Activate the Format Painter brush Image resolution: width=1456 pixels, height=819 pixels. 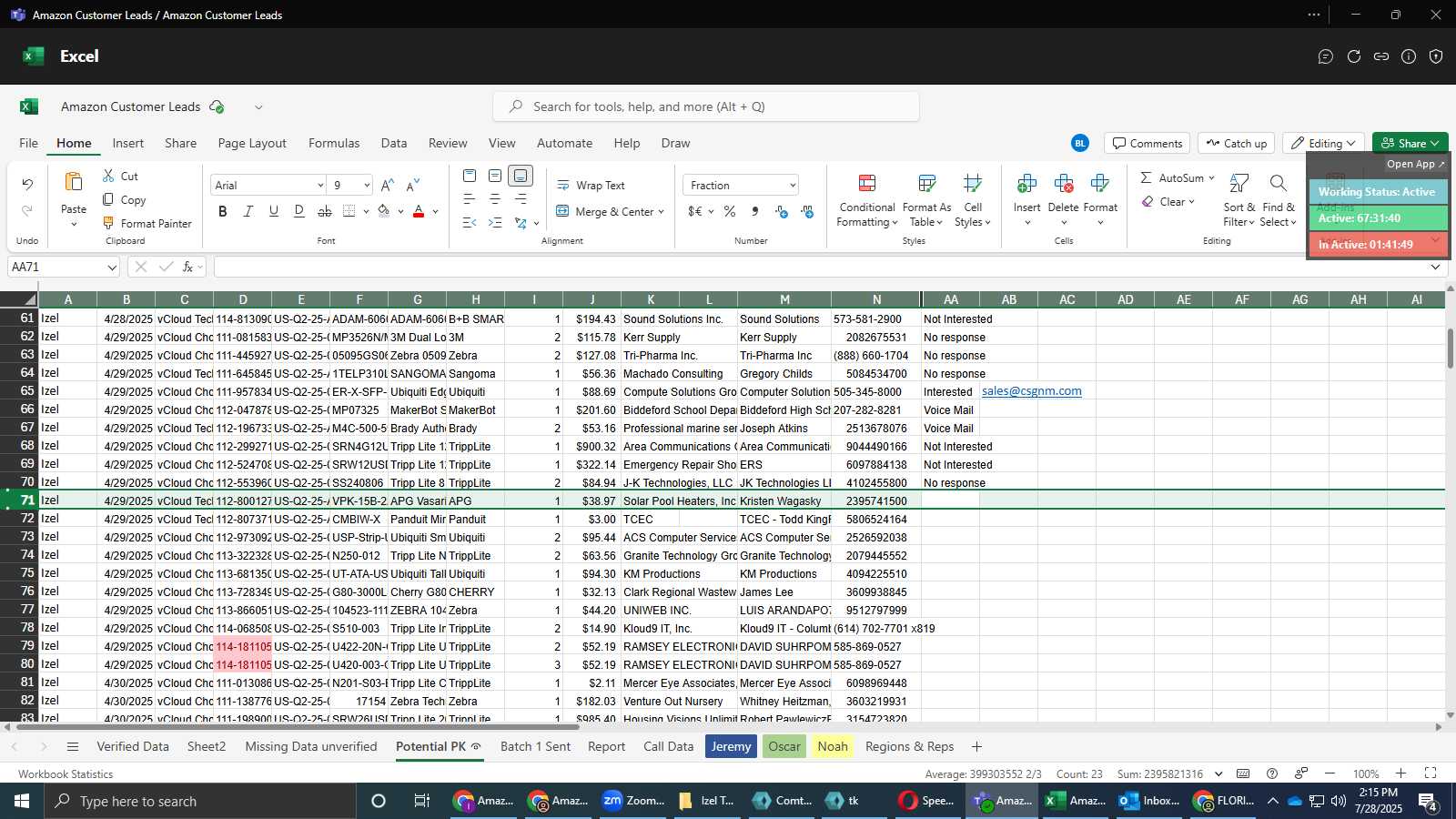[108, 223]
